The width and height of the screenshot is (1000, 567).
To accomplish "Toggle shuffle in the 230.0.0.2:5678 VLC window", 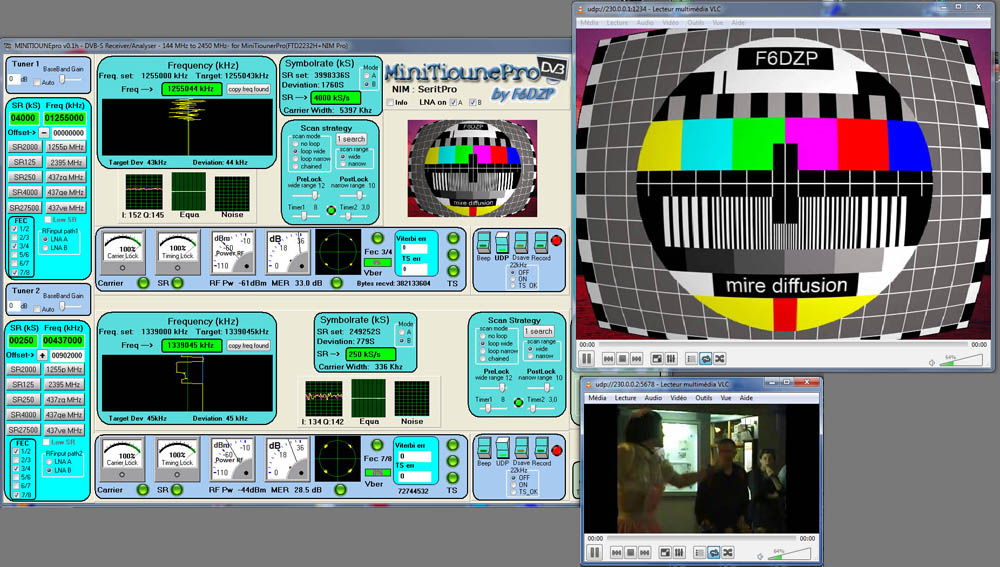I will [x=728, y=552].
